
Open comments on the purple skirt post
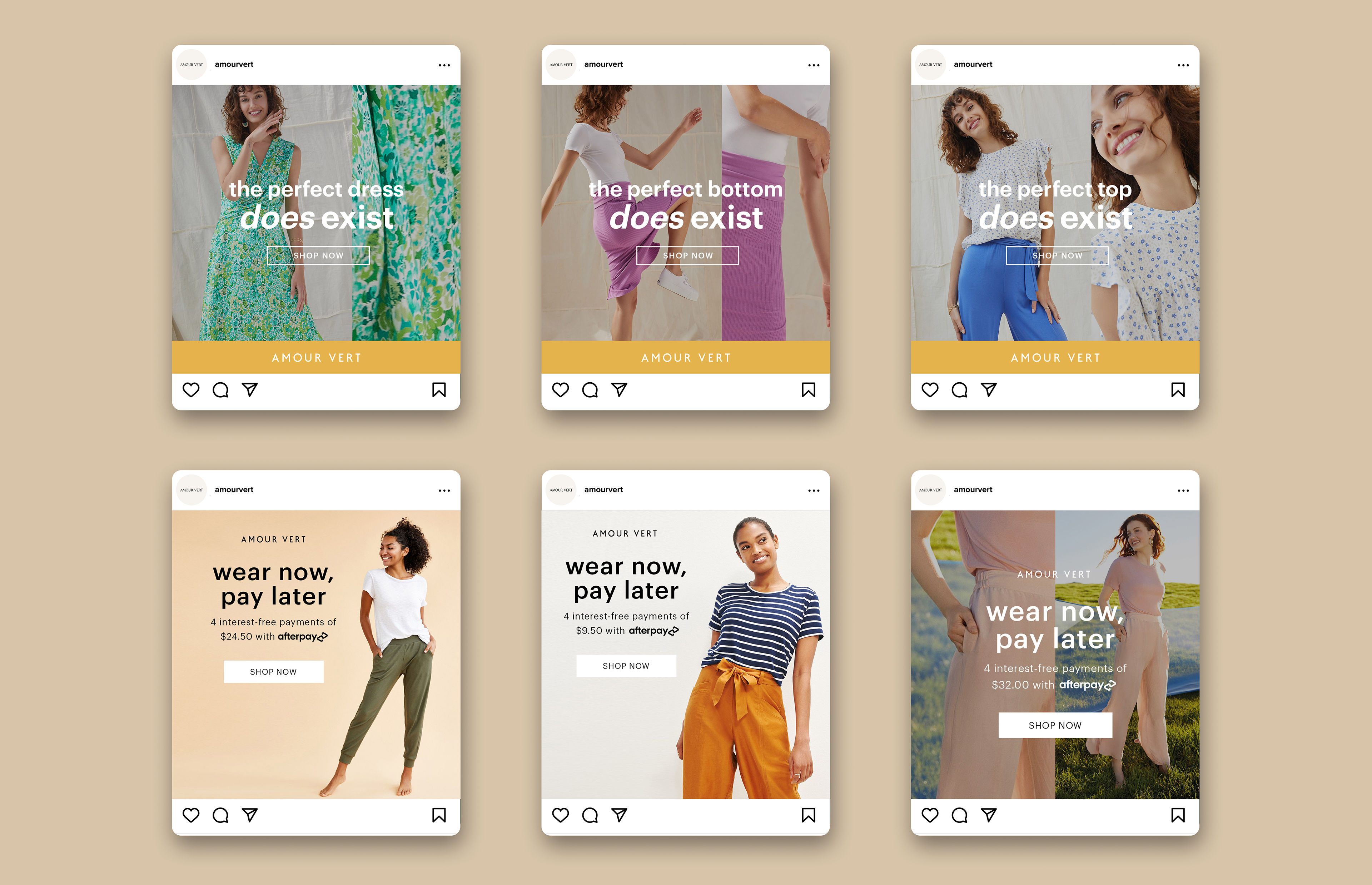[x=590, y=390]
